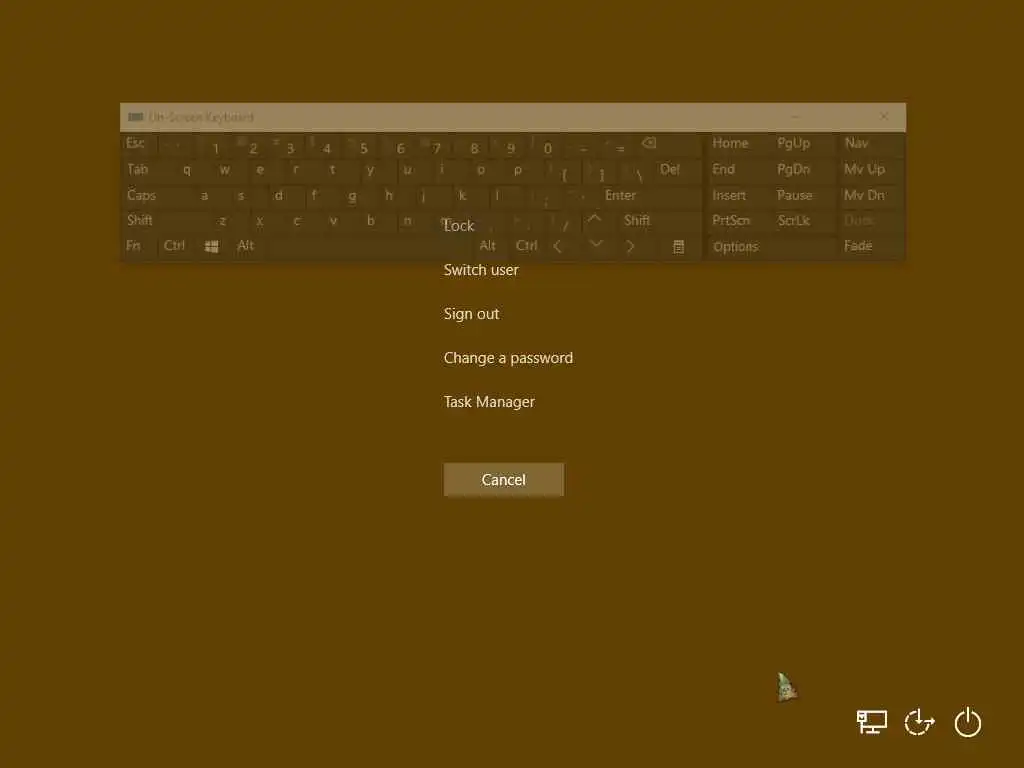This screenshot has height=768, width=1024.
Task: Click the PgUp key
Action: [793, 143]
